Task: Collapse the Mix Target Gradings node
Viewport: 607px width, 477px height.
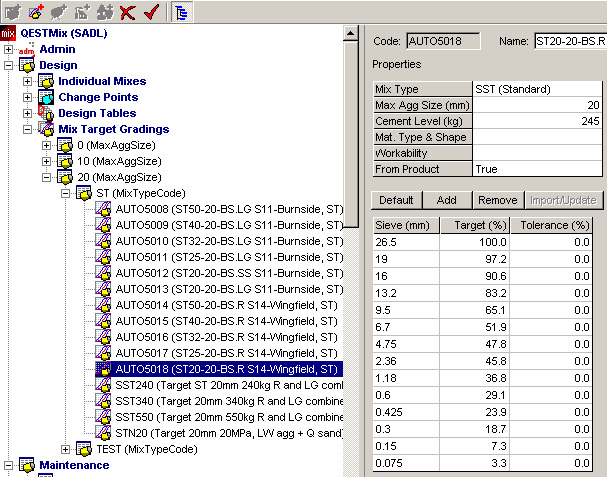Action: pyautogui.click(x=28, y=129)
